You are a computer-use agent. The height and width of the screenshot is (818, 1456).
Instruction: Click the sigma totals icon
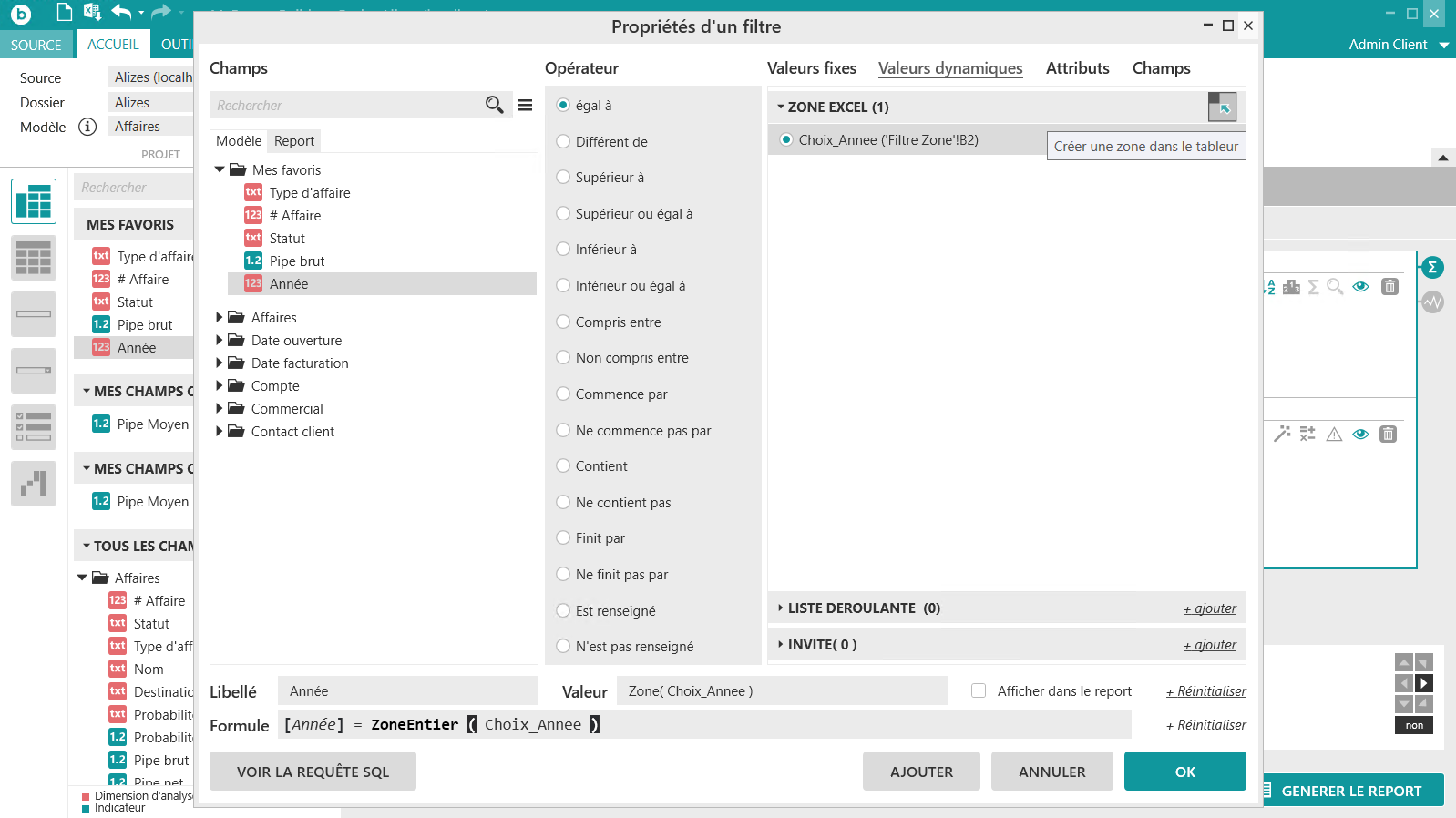[x=1432, y=267]
